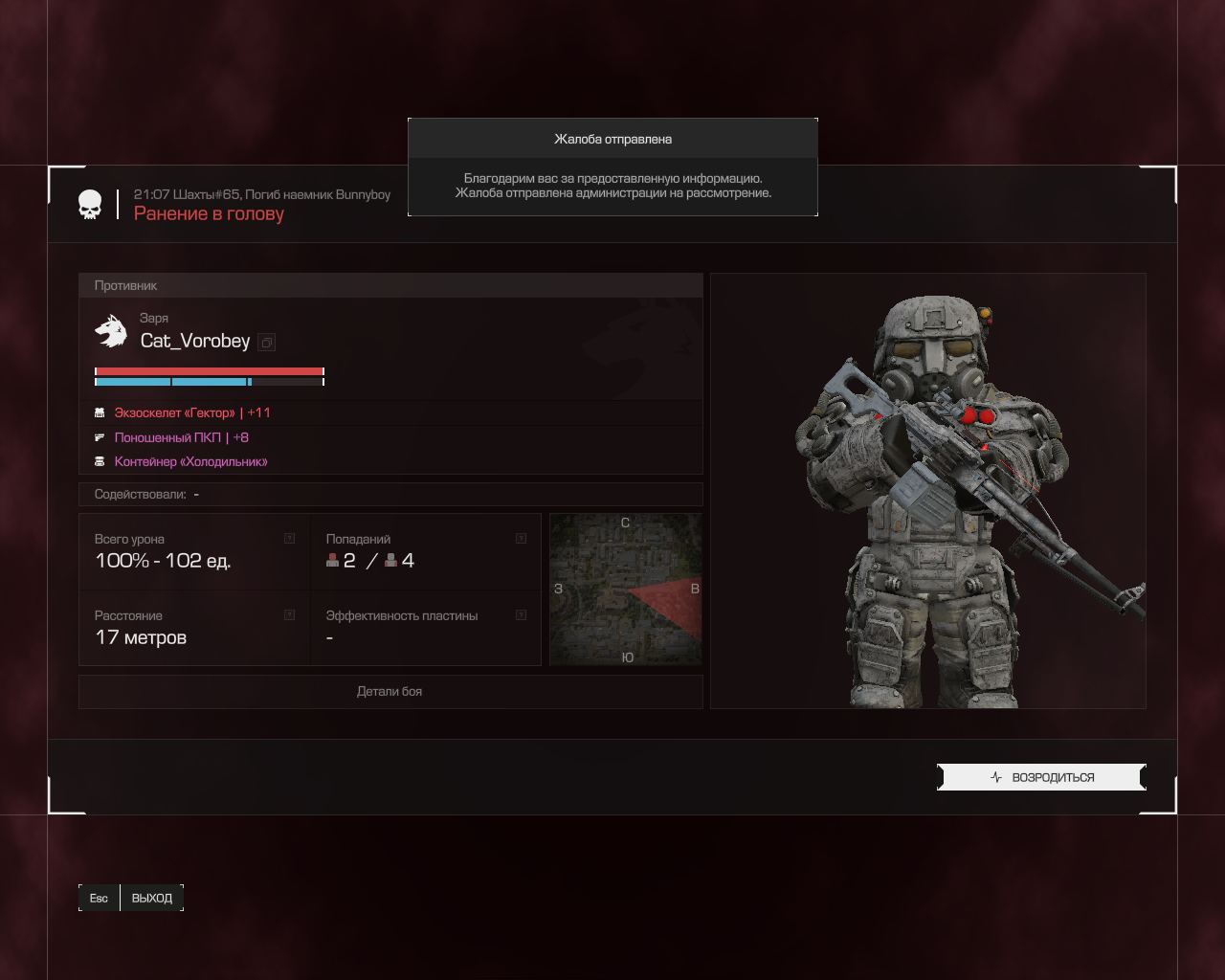Open Контейнер «Холодильник» item link
This screenshot has width=1225, height=980.
pyautogui.click(x=191, y=461)
